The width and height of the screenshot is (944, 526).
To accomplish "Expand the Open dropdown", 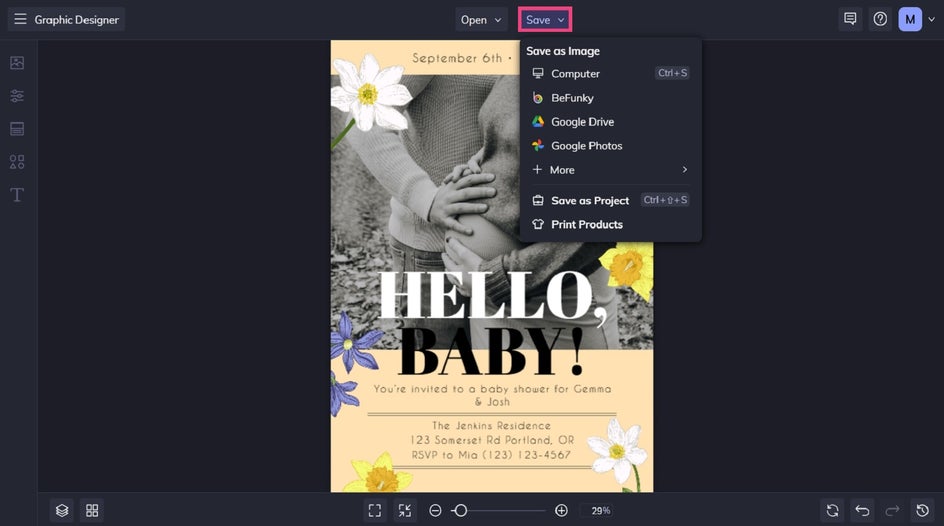I will [x=480, y=20].
